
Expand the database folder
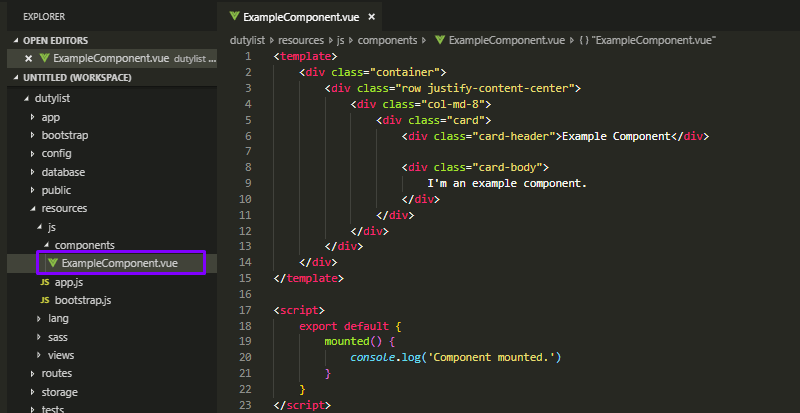point(33,172)
